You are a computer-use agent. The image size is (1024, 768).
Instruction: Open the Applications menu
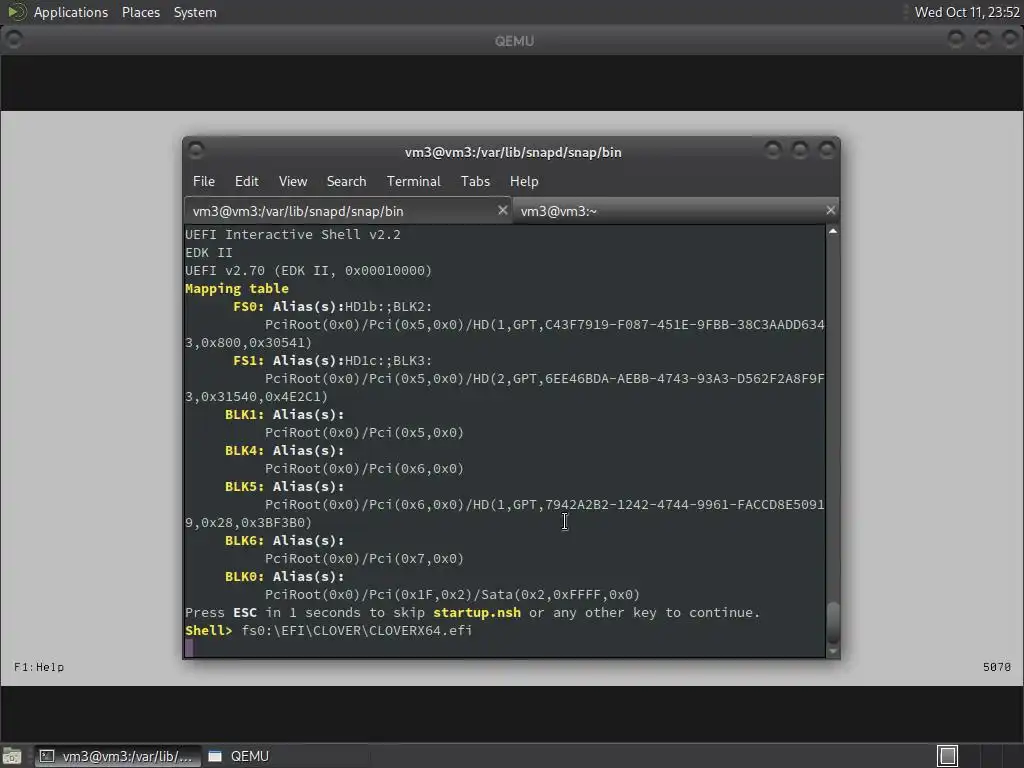[71, 12]
